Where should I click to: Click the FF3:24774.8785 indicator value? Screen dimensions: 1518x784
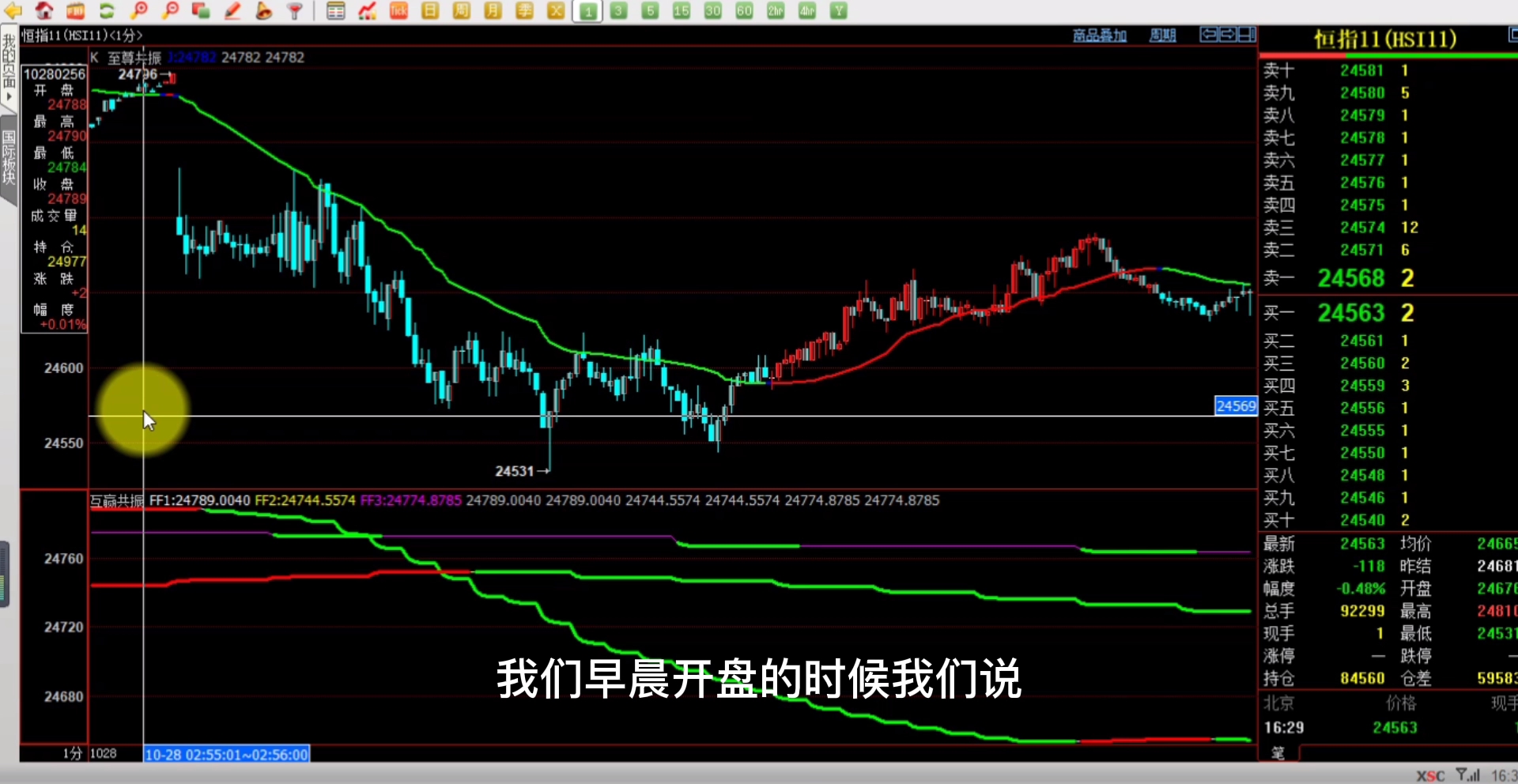pos(410,500)
